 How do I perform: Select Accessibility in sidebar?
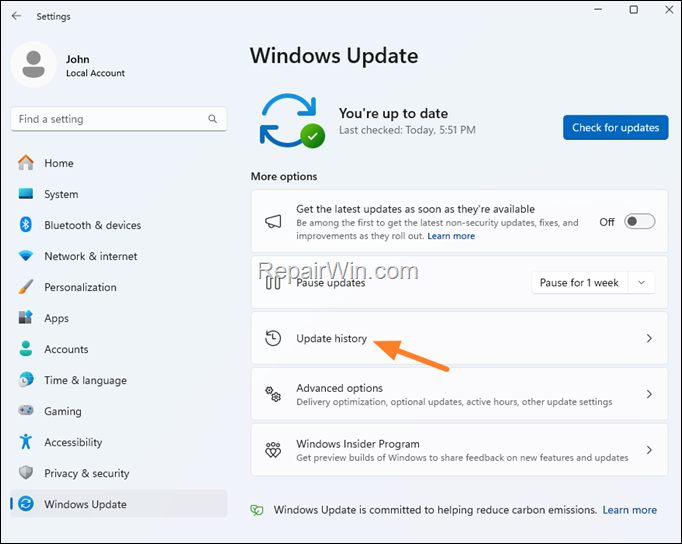(x=119, y=442)
